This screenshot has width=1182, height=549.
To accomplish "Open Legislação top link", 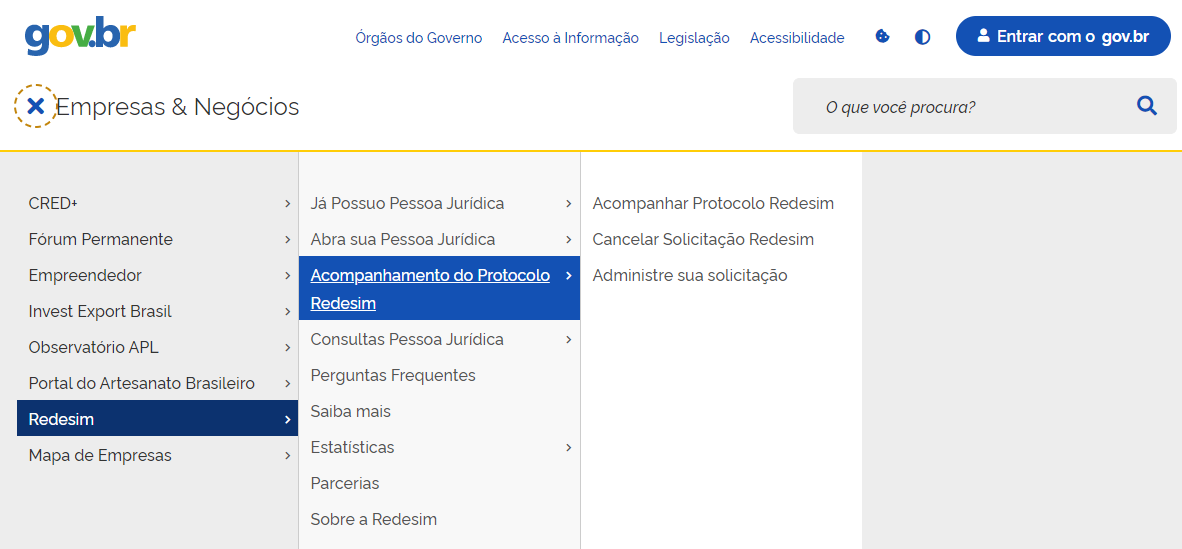I will 694,38.
